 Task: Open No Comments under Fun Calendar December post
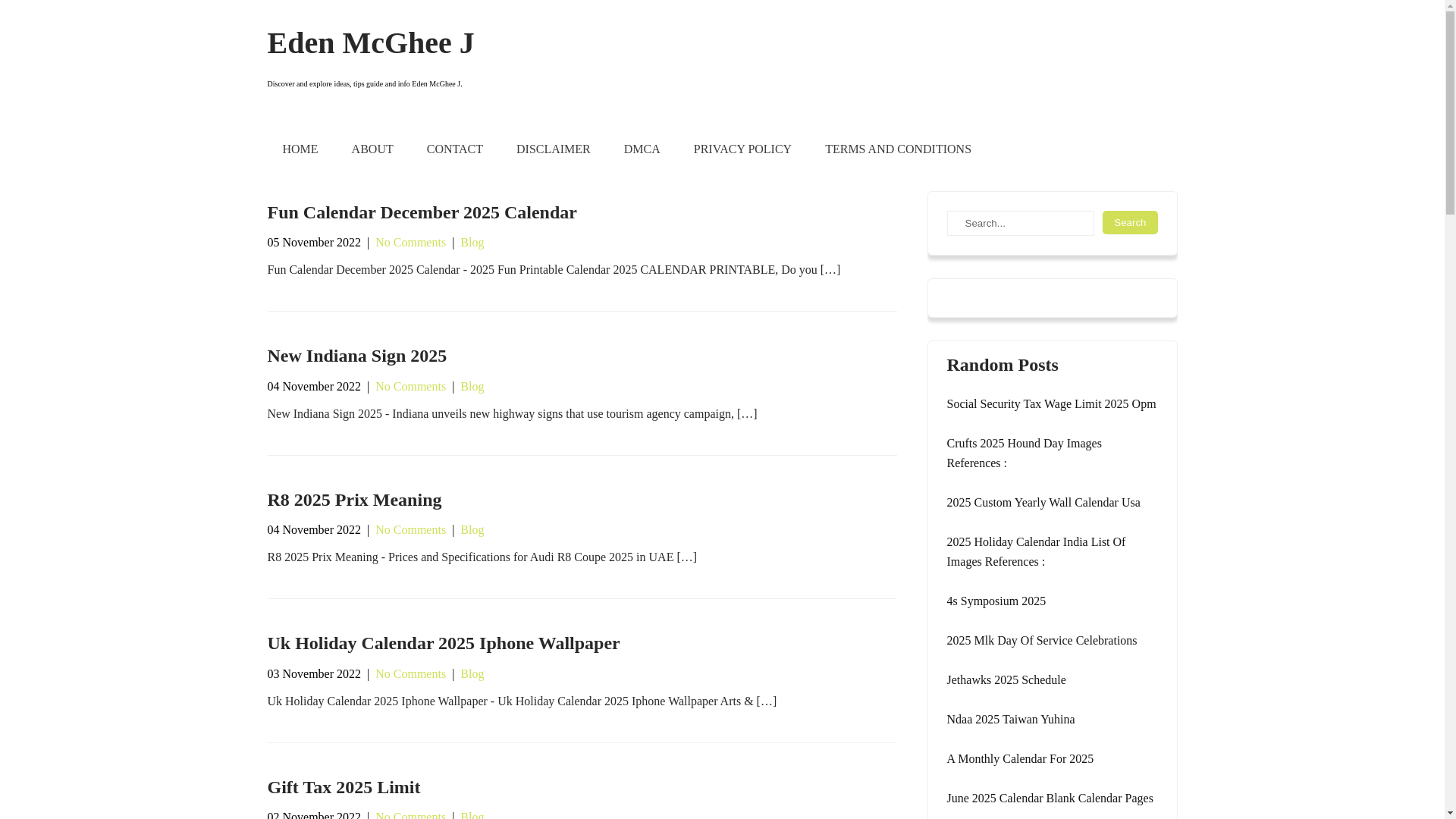pyautogui.click(x=410, y=243)
